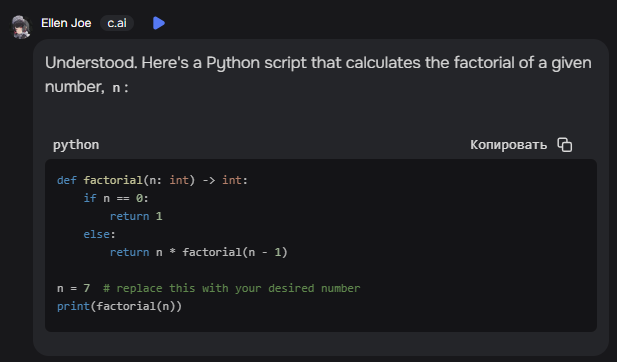
Task: Click the 'n = 7' assignment in code
Action: (x=74, y=288)
